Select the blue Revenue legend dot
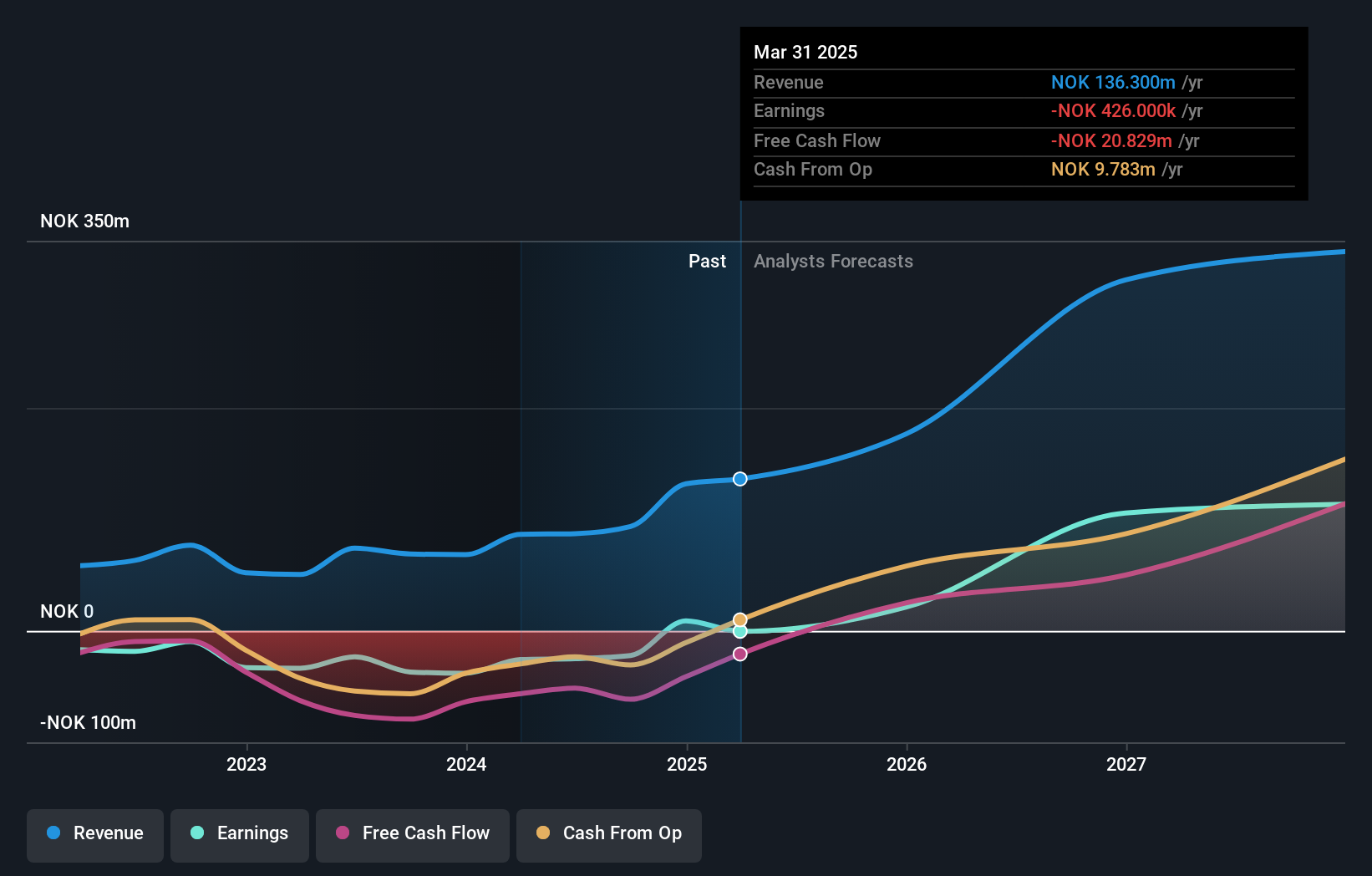The height and width of the screenshot is (876, 1372). point(54,833)
